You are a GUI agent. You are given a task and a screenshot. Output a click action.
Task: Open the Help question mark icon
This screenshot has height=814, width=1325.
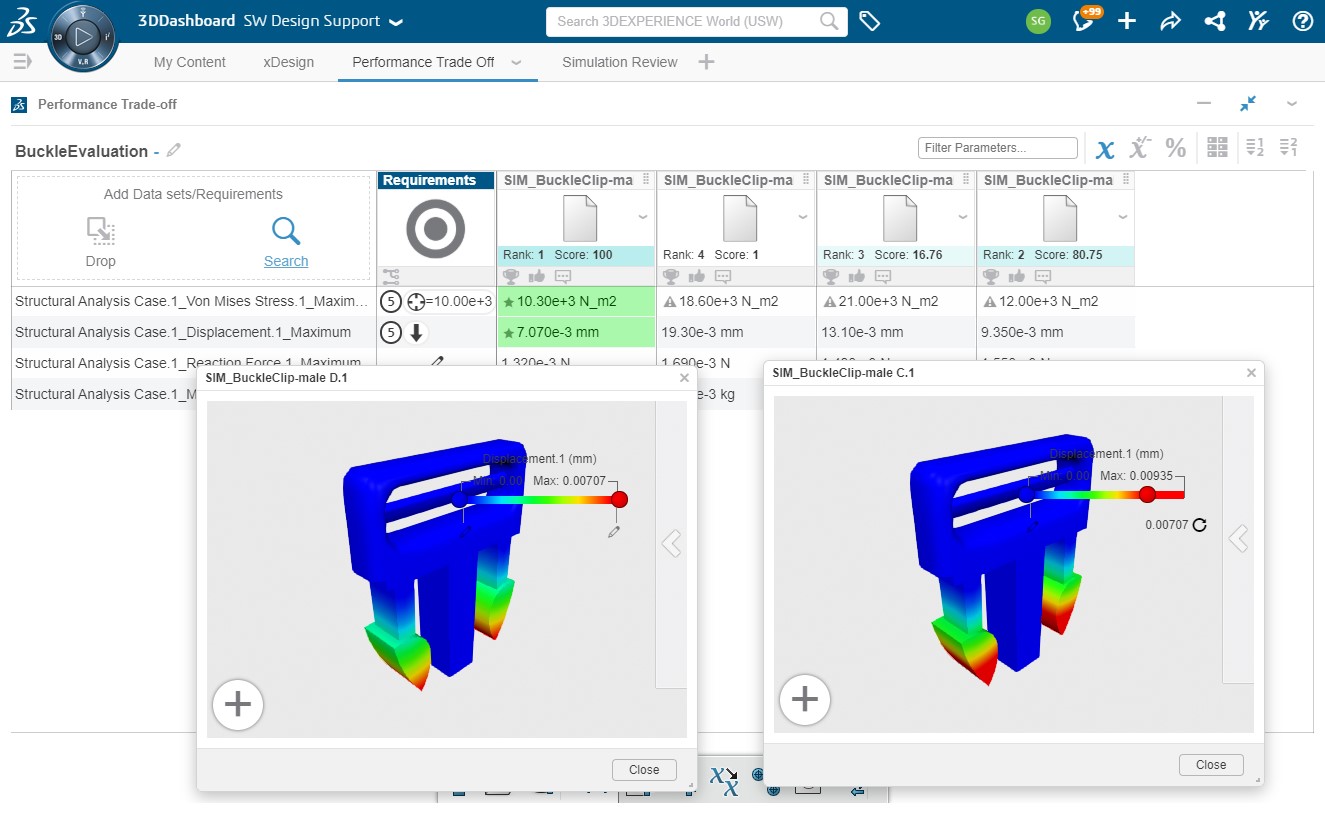(x=1302, y=21)
